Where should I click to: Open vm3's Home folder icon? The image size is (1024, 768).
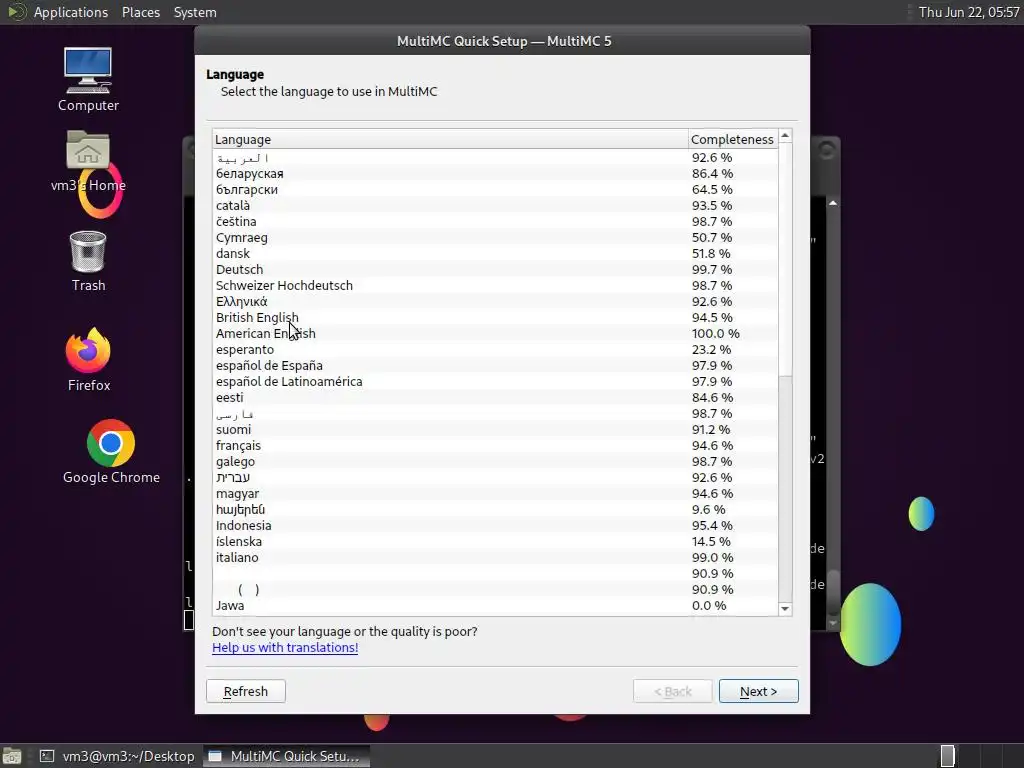coord(88,161)
